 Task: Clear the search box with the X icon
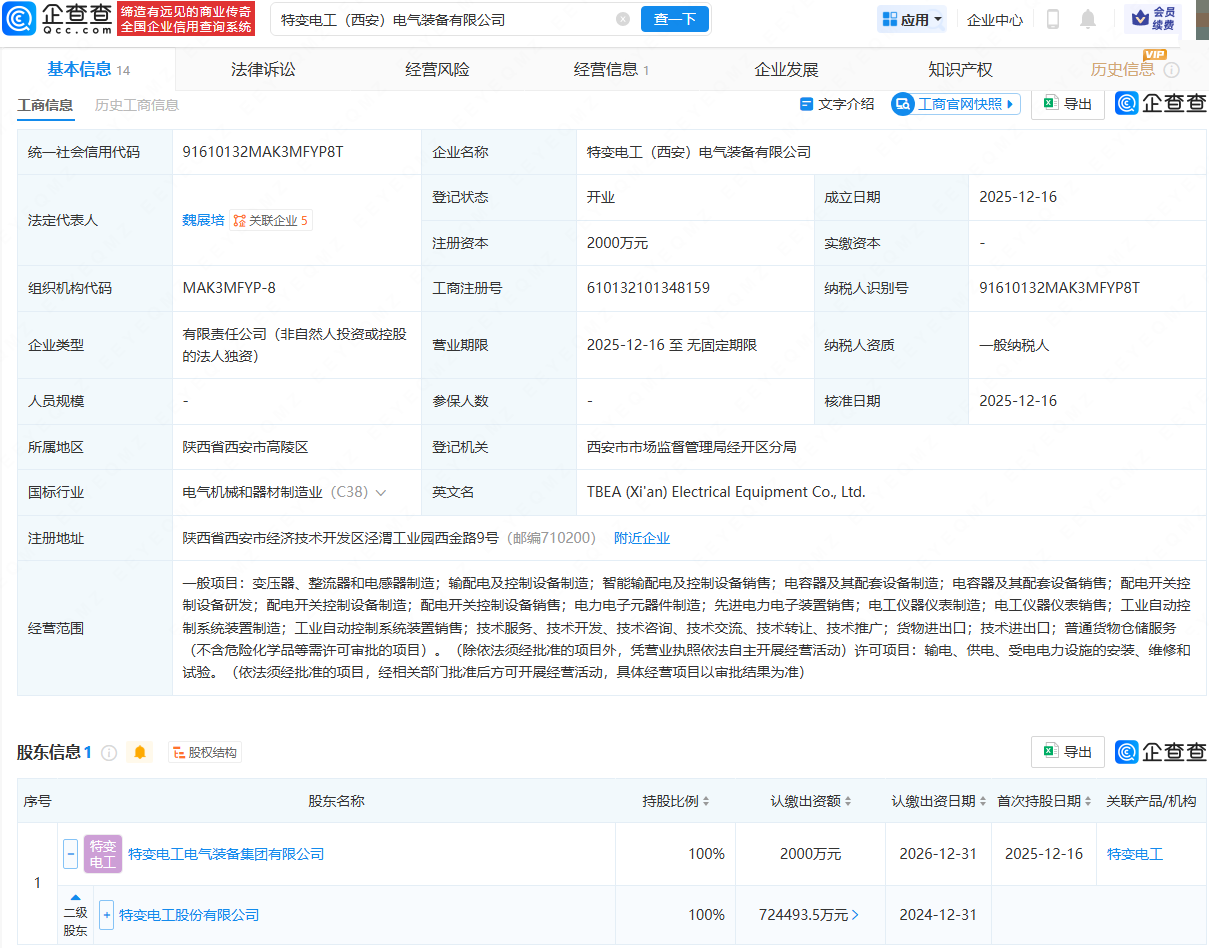(x=623, y=19)
